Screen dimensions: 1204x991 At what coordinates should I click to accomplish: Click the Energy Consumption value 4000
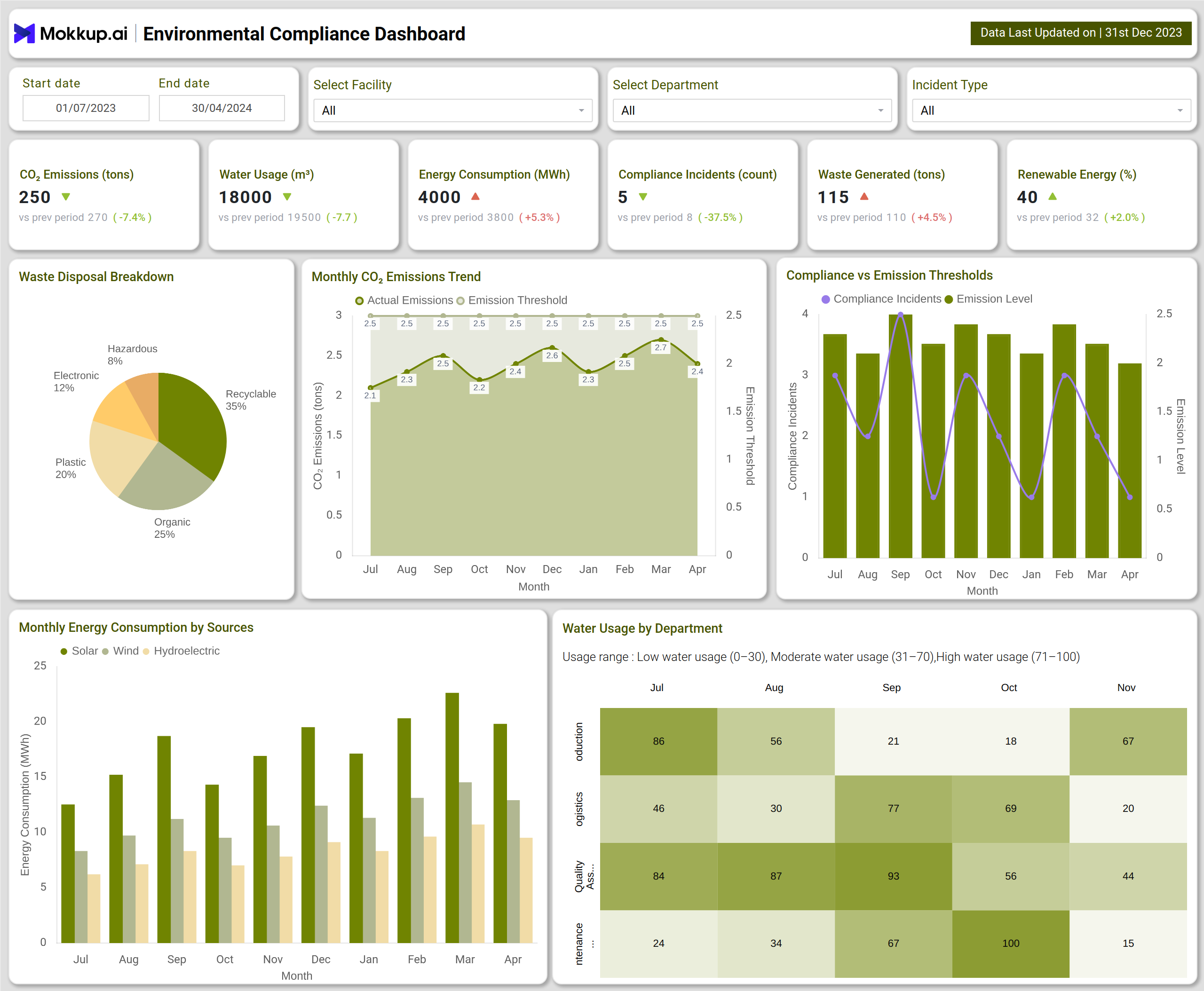pyautogui.click(x=439, y=197)
